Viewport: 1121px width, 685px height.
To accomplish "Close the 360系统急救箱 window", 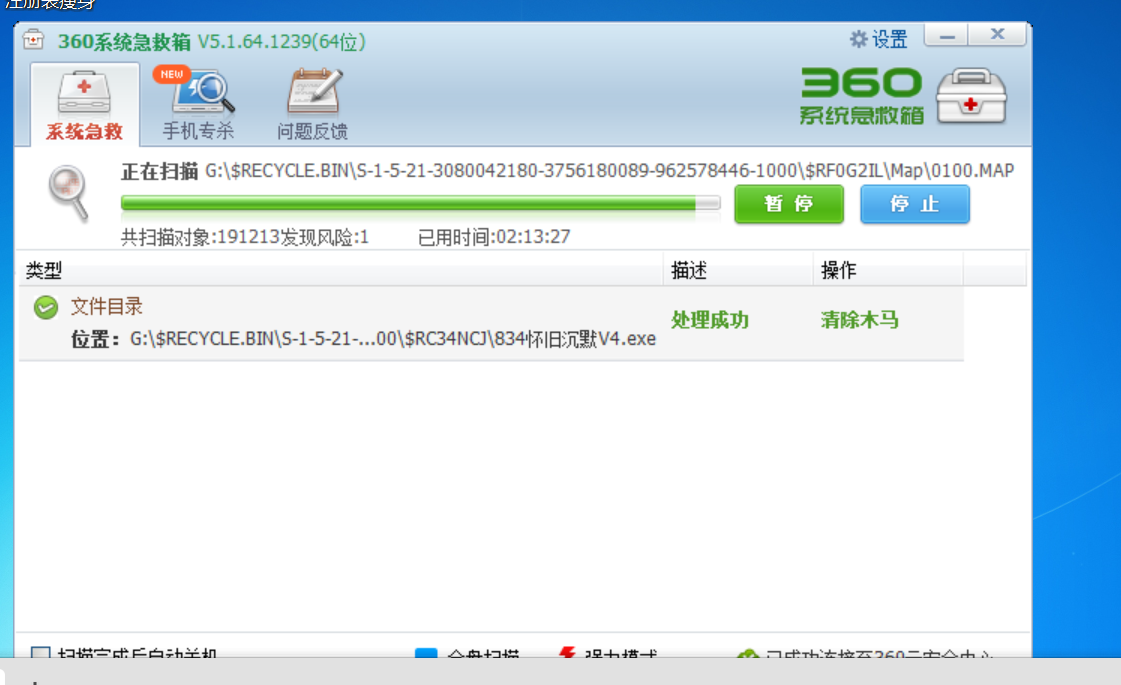I will coord(998,35).
